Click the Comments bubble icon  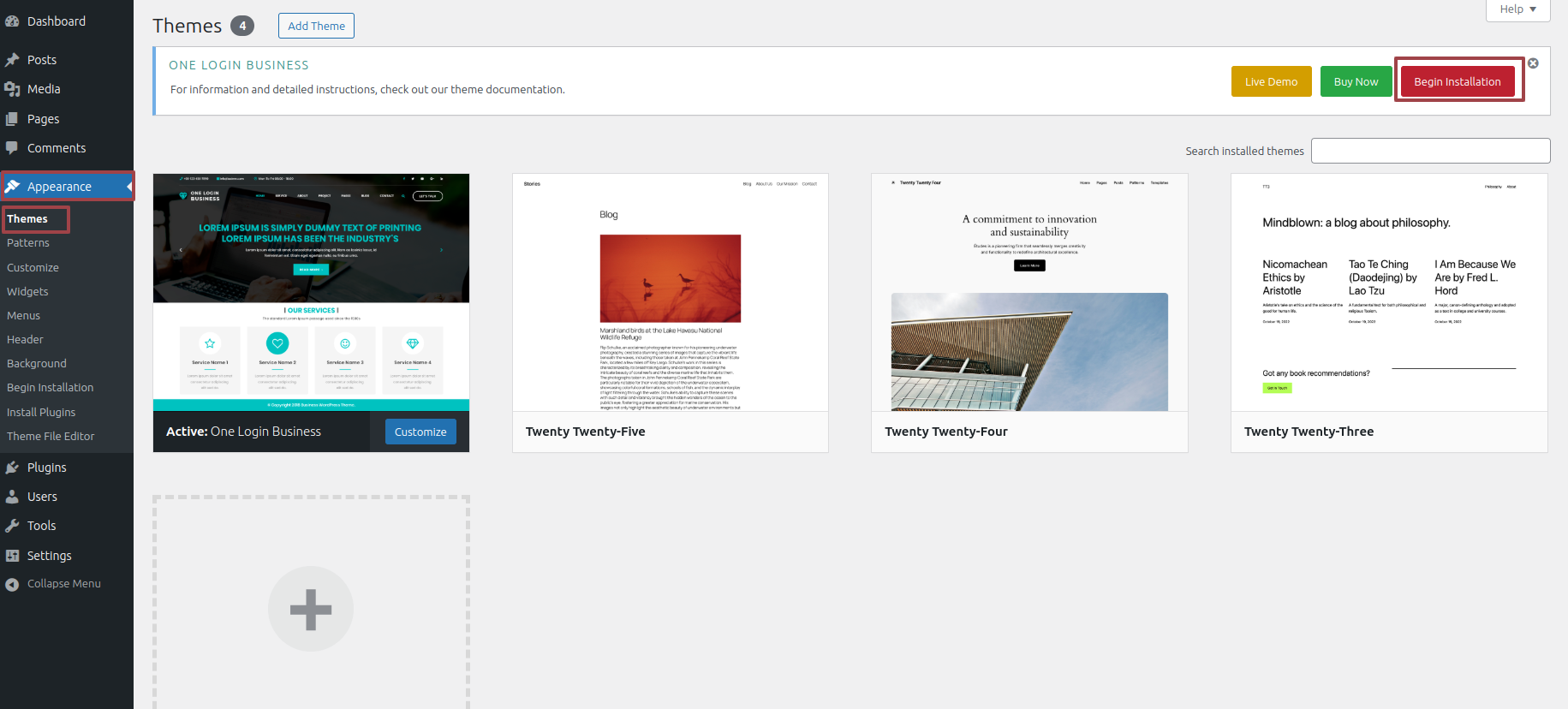[12, 148]
